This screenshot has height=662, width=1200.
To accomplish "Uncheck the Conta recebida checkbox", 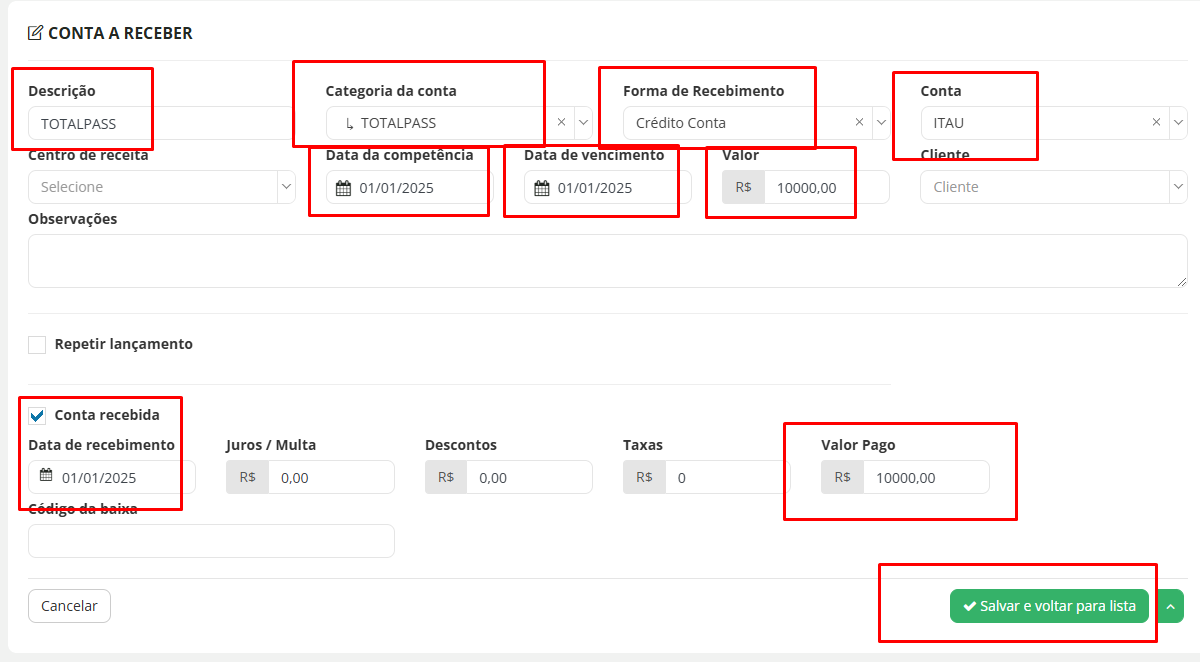I will (37, 415).
